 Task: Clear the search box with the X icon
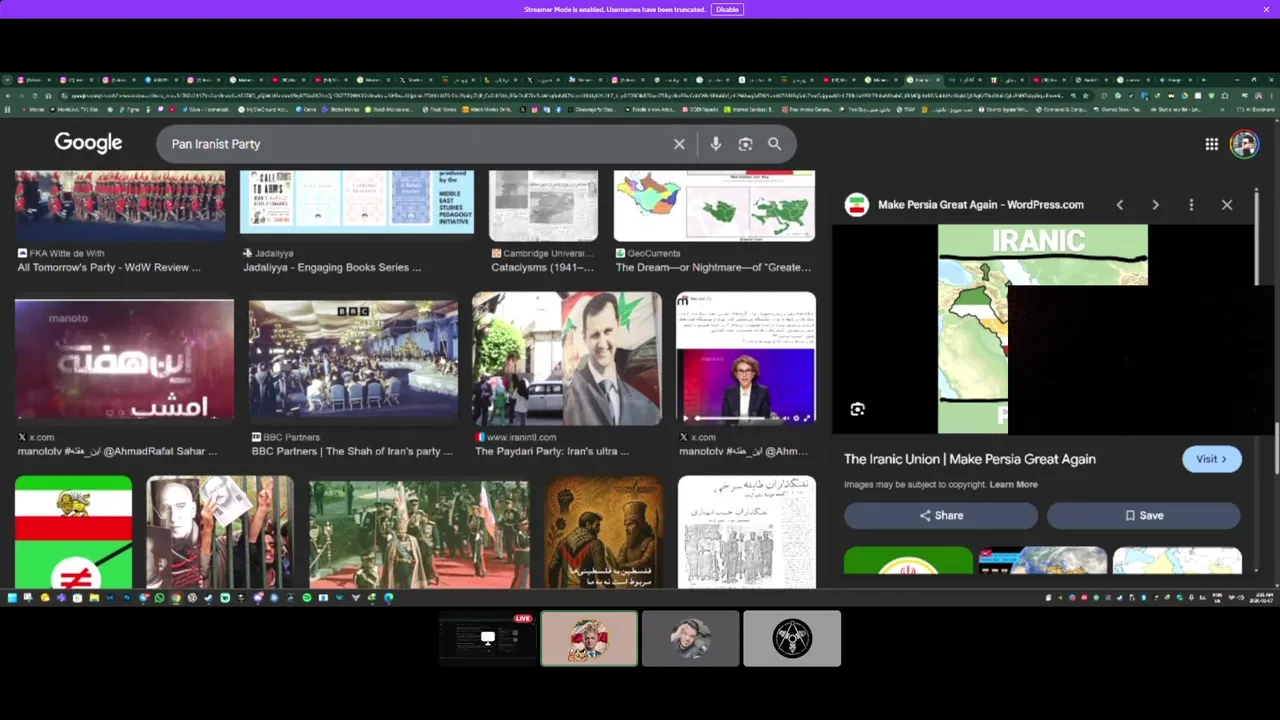[679, 144]
